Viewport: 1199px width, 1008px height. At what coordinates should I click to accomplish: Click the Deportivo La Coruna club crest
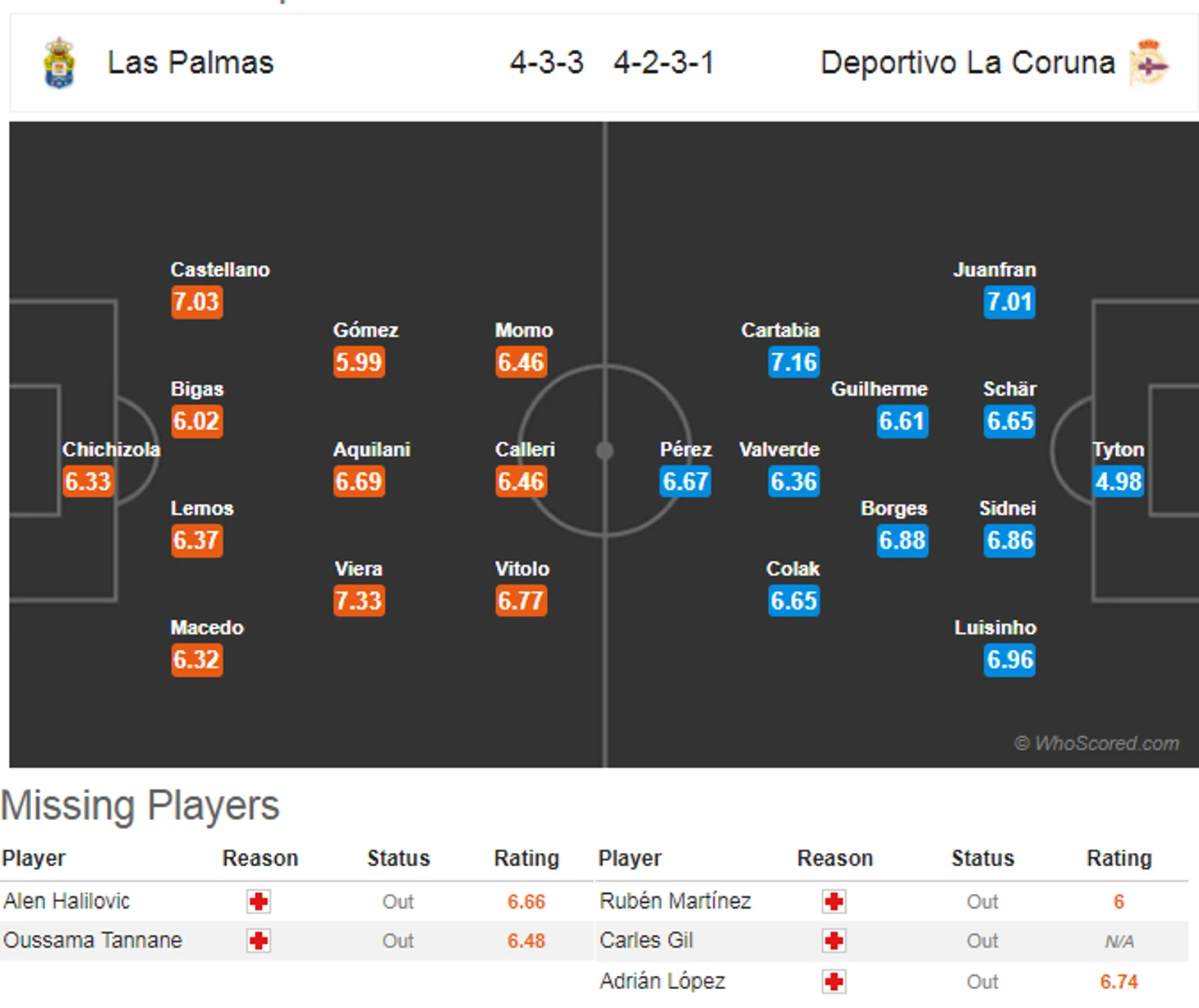tap(1150, 62)
